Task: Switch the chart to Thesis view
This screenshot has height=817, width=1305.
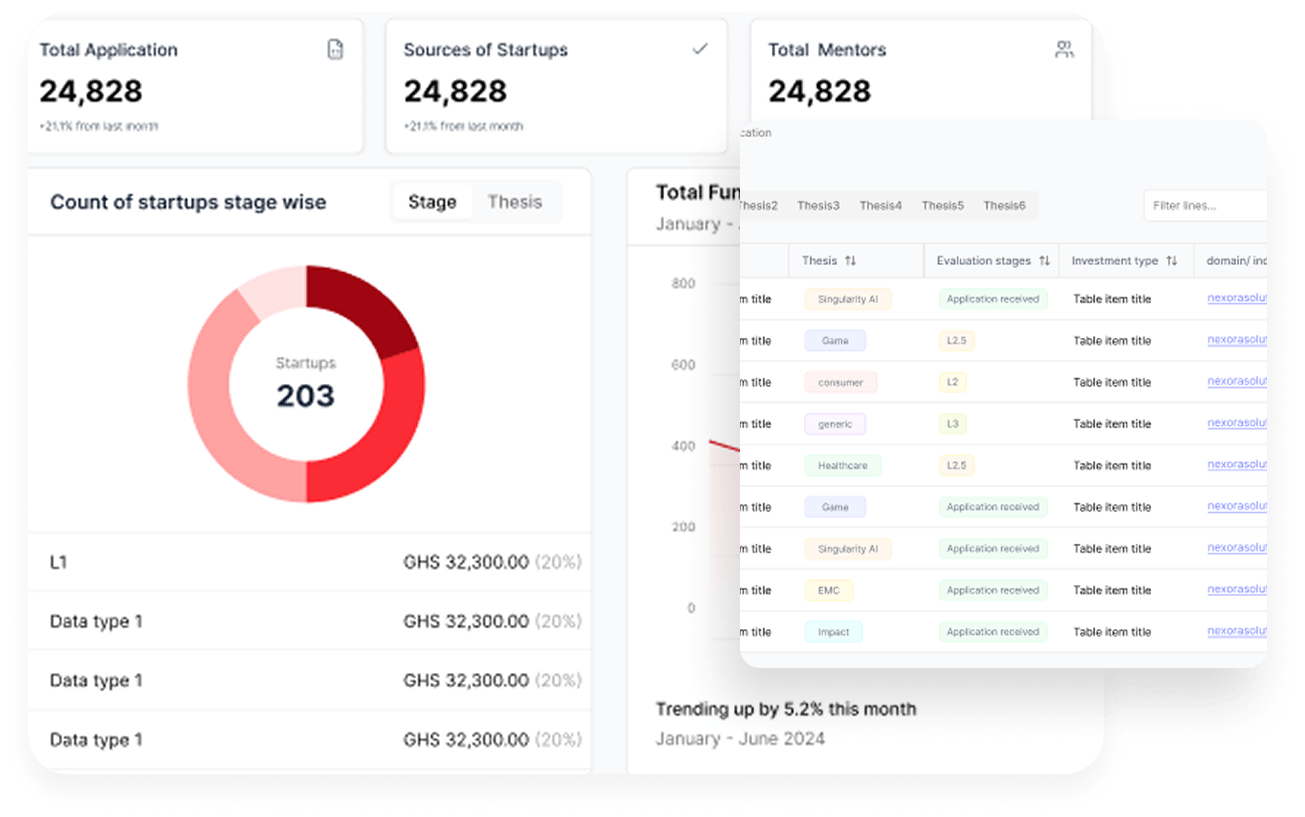Action: point(516,201)
